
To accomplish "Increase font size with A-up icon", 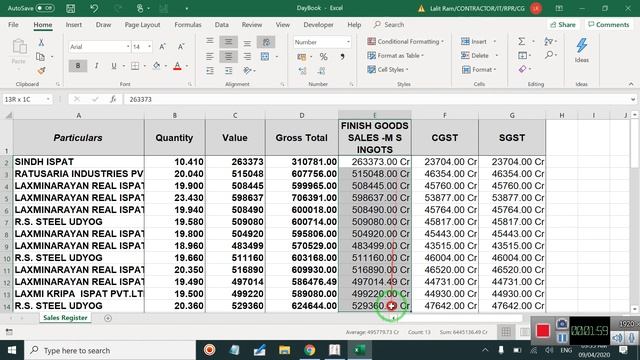I will [162, 47].
